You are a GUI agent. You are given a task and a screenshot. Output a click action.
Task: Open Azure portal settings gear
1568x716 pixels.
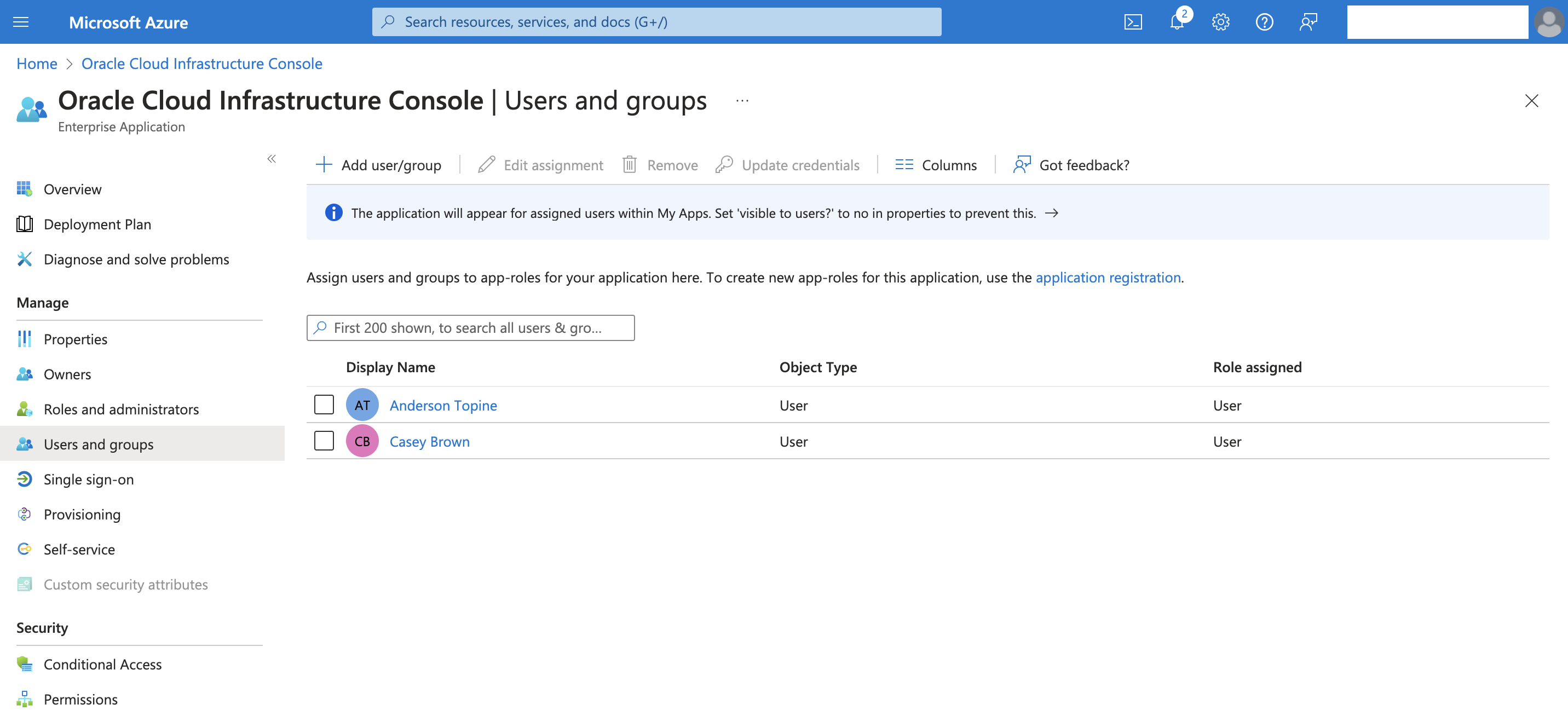click(x=1220, y=21)
